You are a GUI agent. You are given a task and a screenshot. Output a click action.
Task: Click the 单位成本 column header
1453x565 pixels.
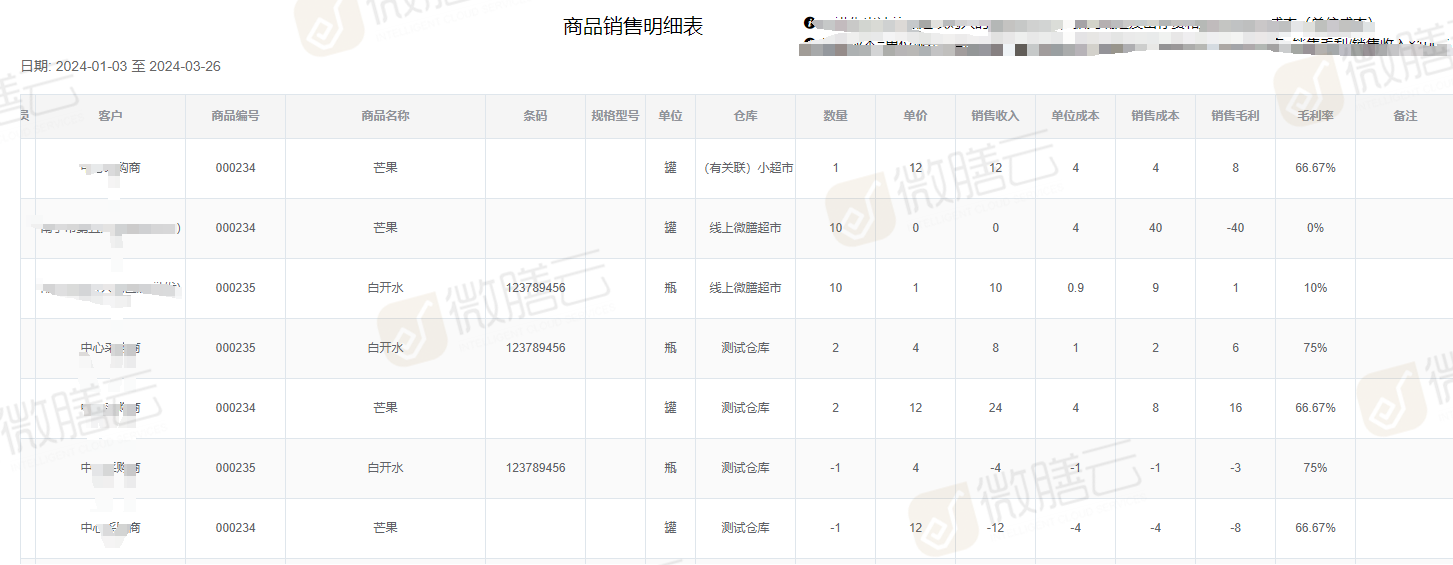click(1075, 116)
